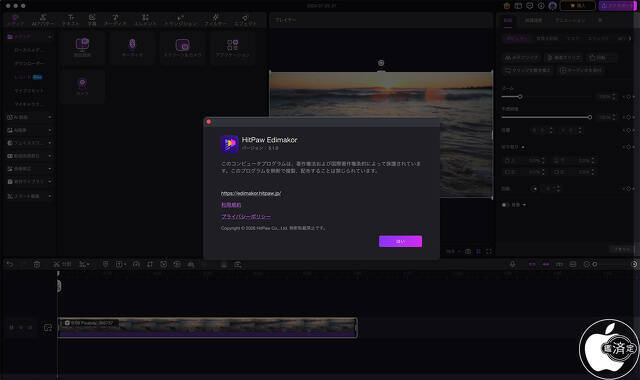Select the Camera recording card
640x380 pixels.
coord(82,87)
